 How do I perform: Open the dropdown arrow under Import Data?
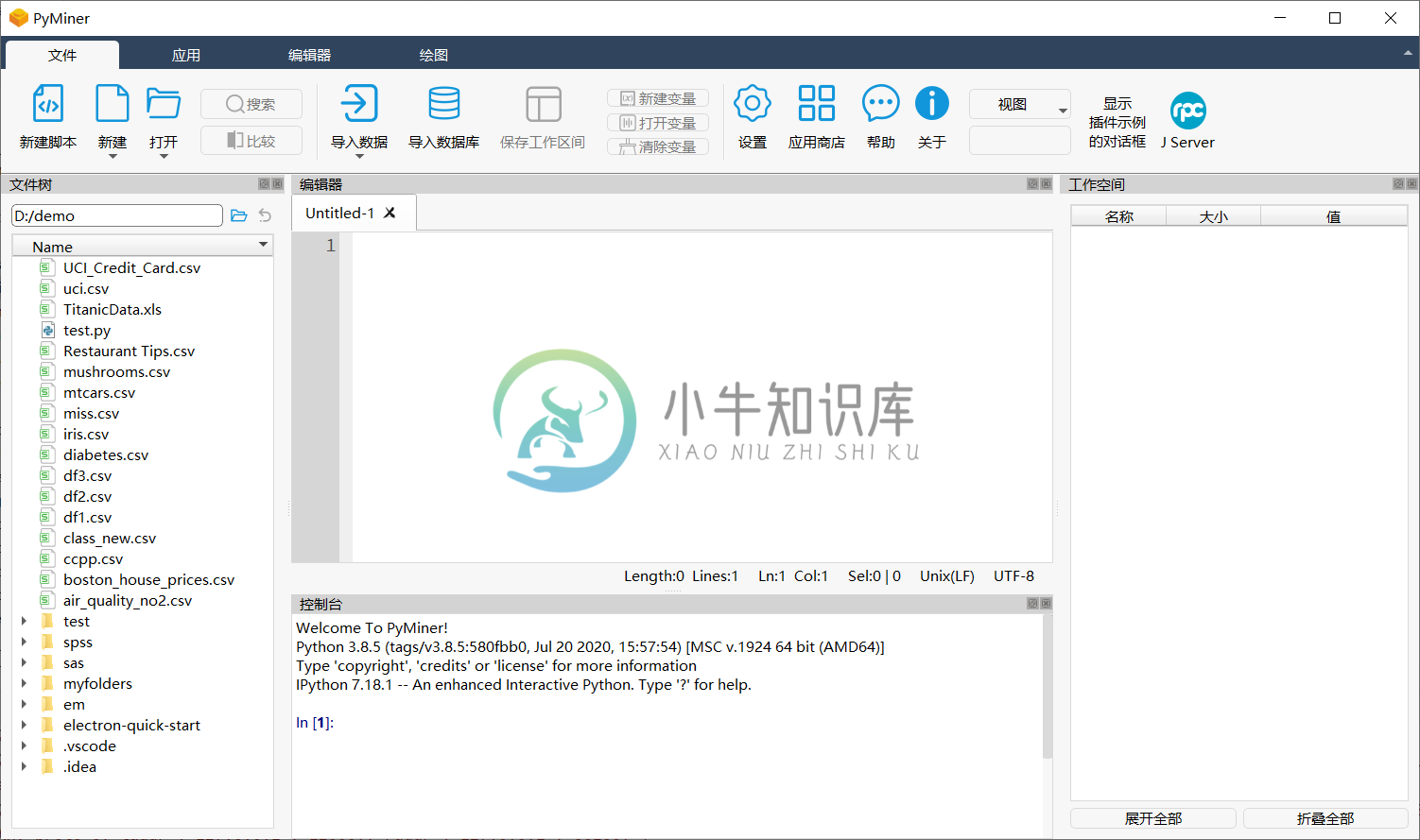click(x=359, y=156)
